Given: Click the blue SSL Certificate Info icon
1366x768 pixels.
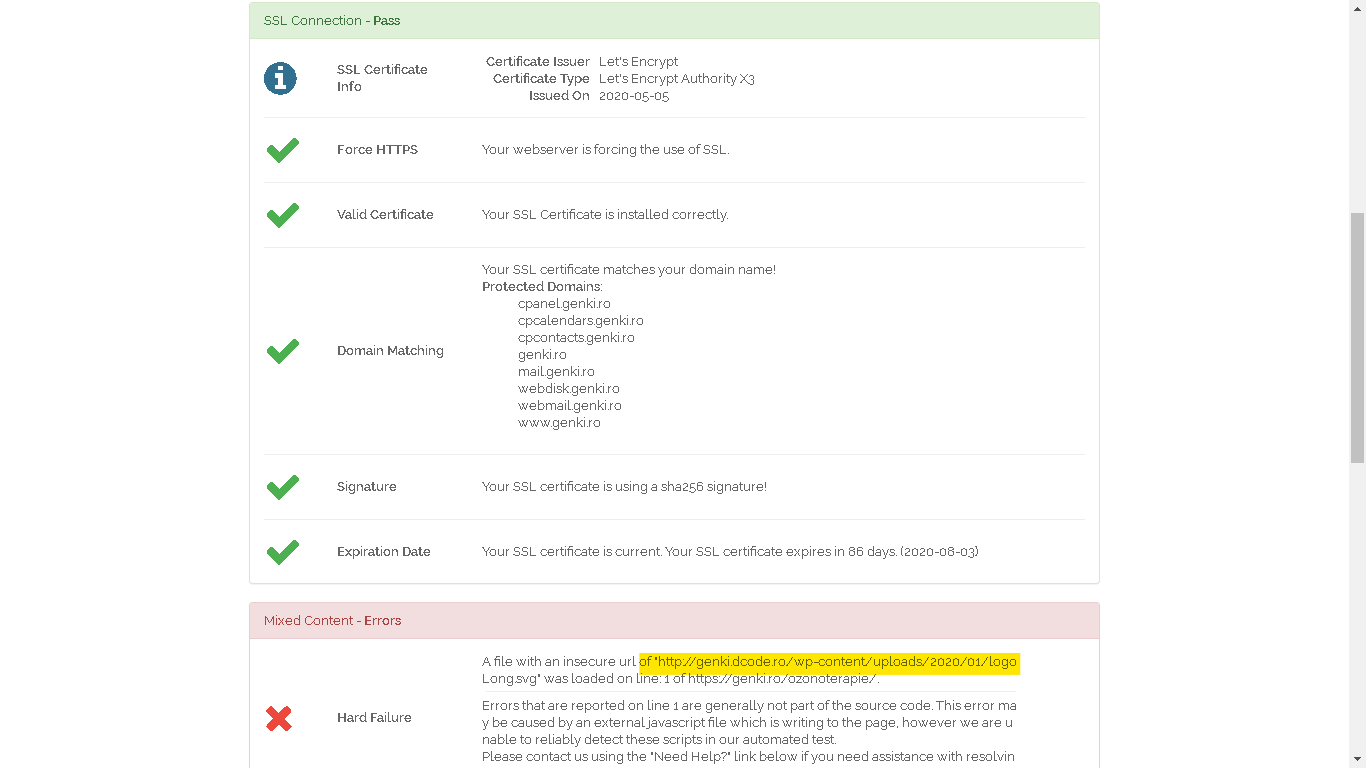Looking at the screenshot, I should click(280, 78).
